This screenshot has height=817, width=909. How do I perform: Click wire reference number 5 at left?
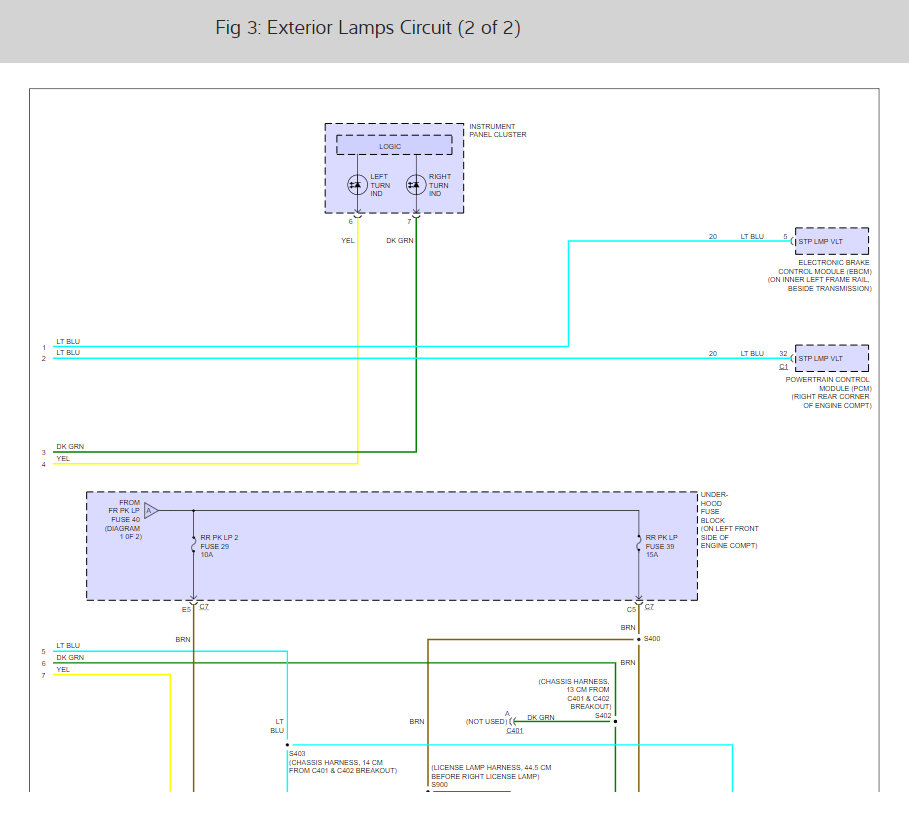point(43,652)
